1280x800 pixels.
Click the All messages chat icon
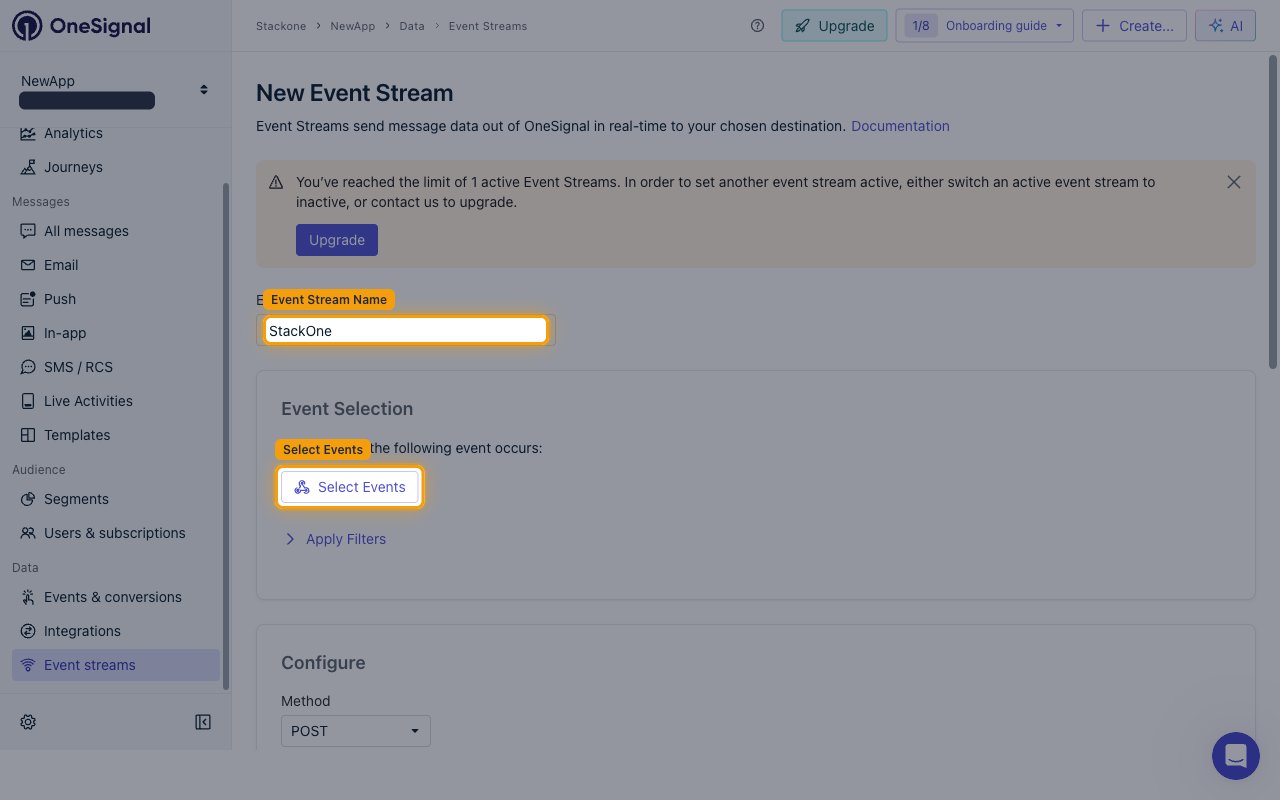pos(28,231)
